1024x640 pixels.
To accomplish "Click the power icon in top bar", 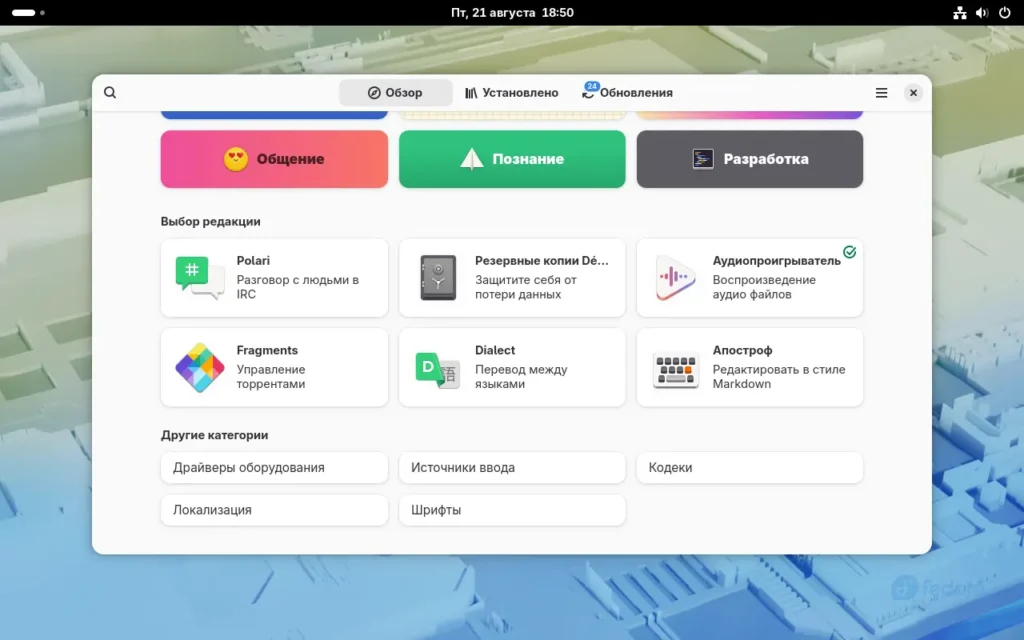I will [x=1004, y=12].
